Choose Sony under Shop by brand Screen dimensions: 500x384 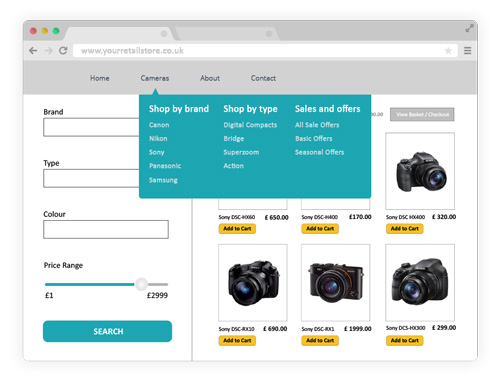point(156,152)
